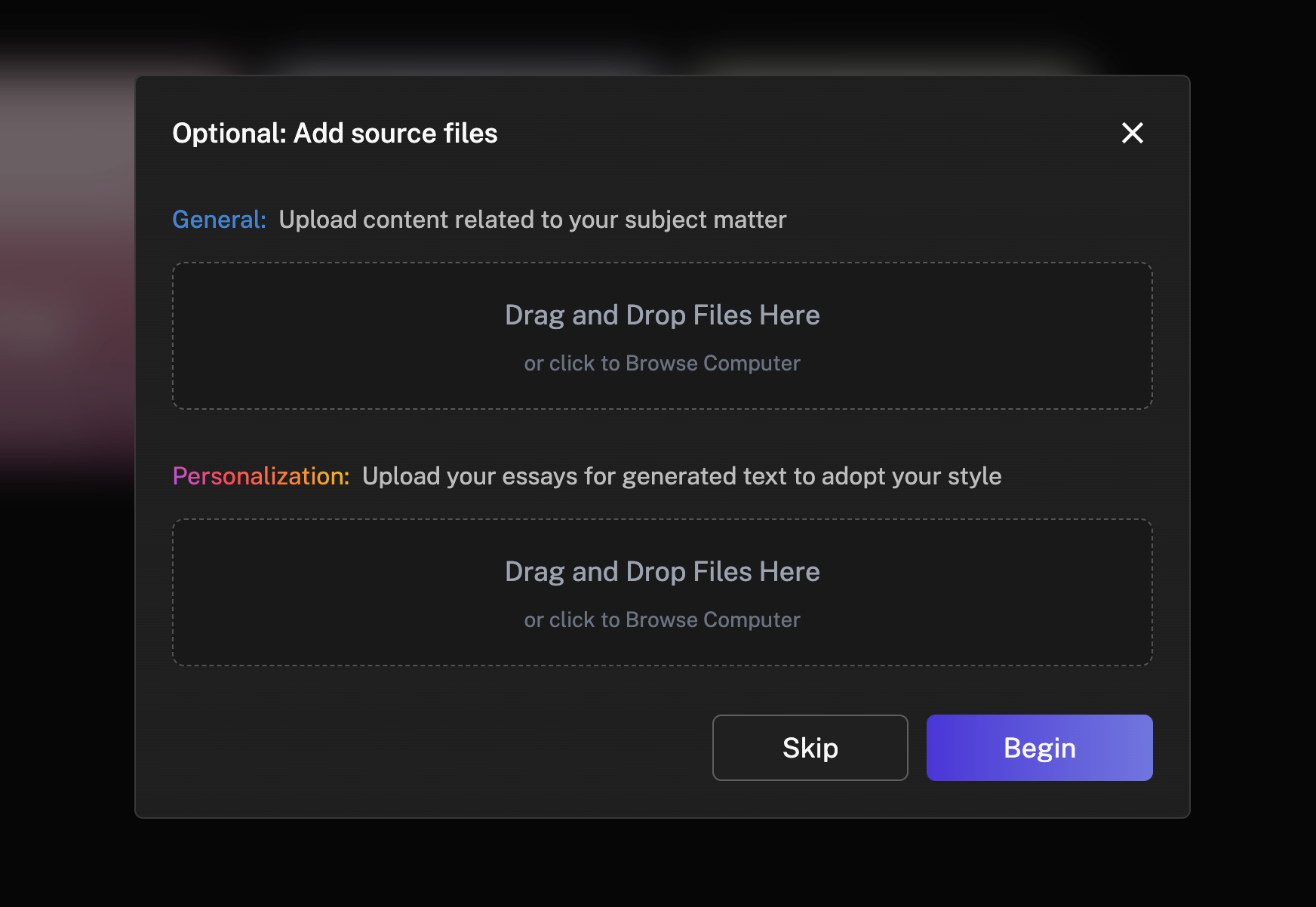This screenshot has height=907, width=1316.
Task: Click the gradient "Personalization:" label
Action: 260,476
